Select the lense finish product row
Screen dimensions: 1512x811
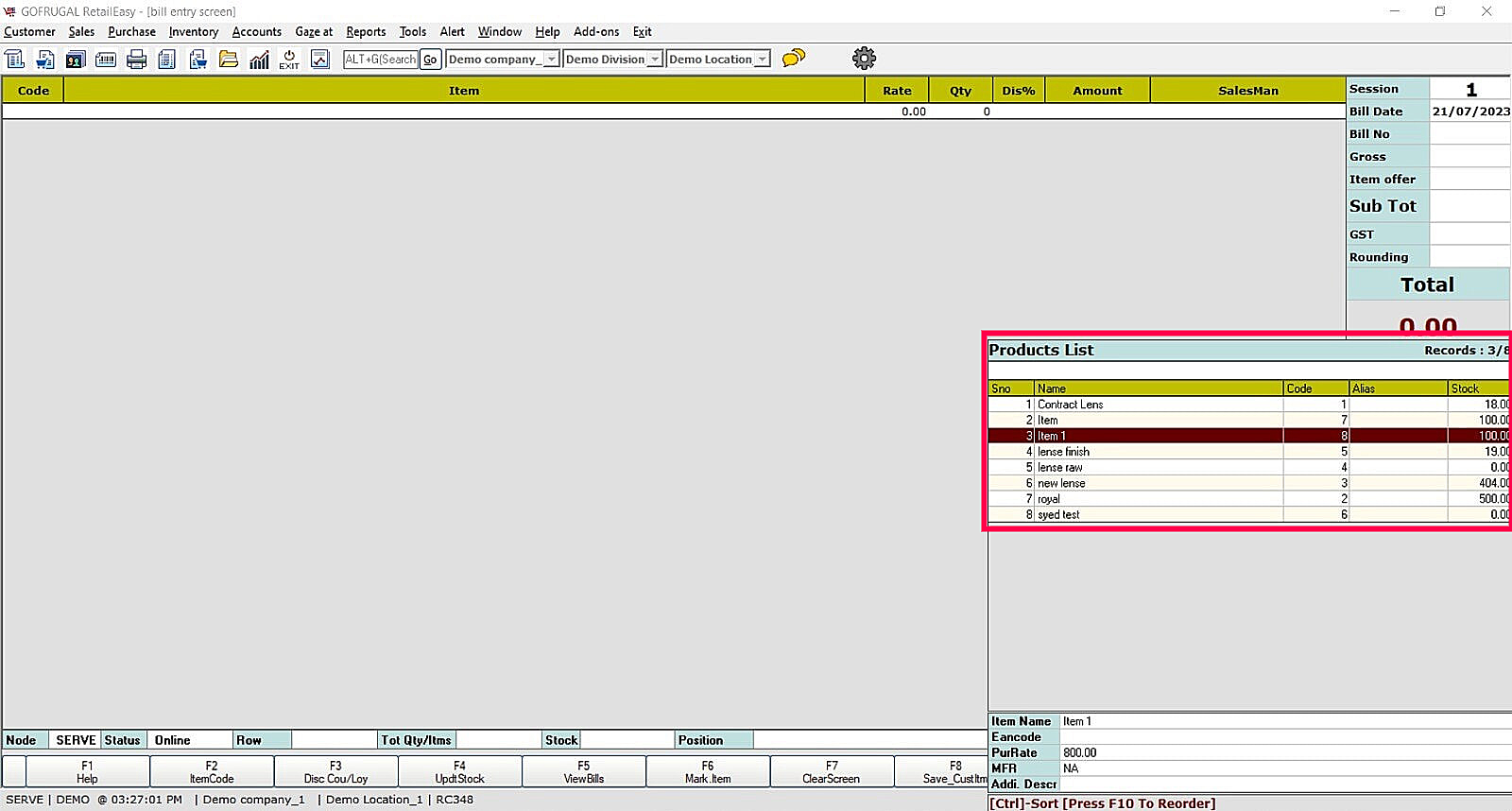[x=1248, y=452]
